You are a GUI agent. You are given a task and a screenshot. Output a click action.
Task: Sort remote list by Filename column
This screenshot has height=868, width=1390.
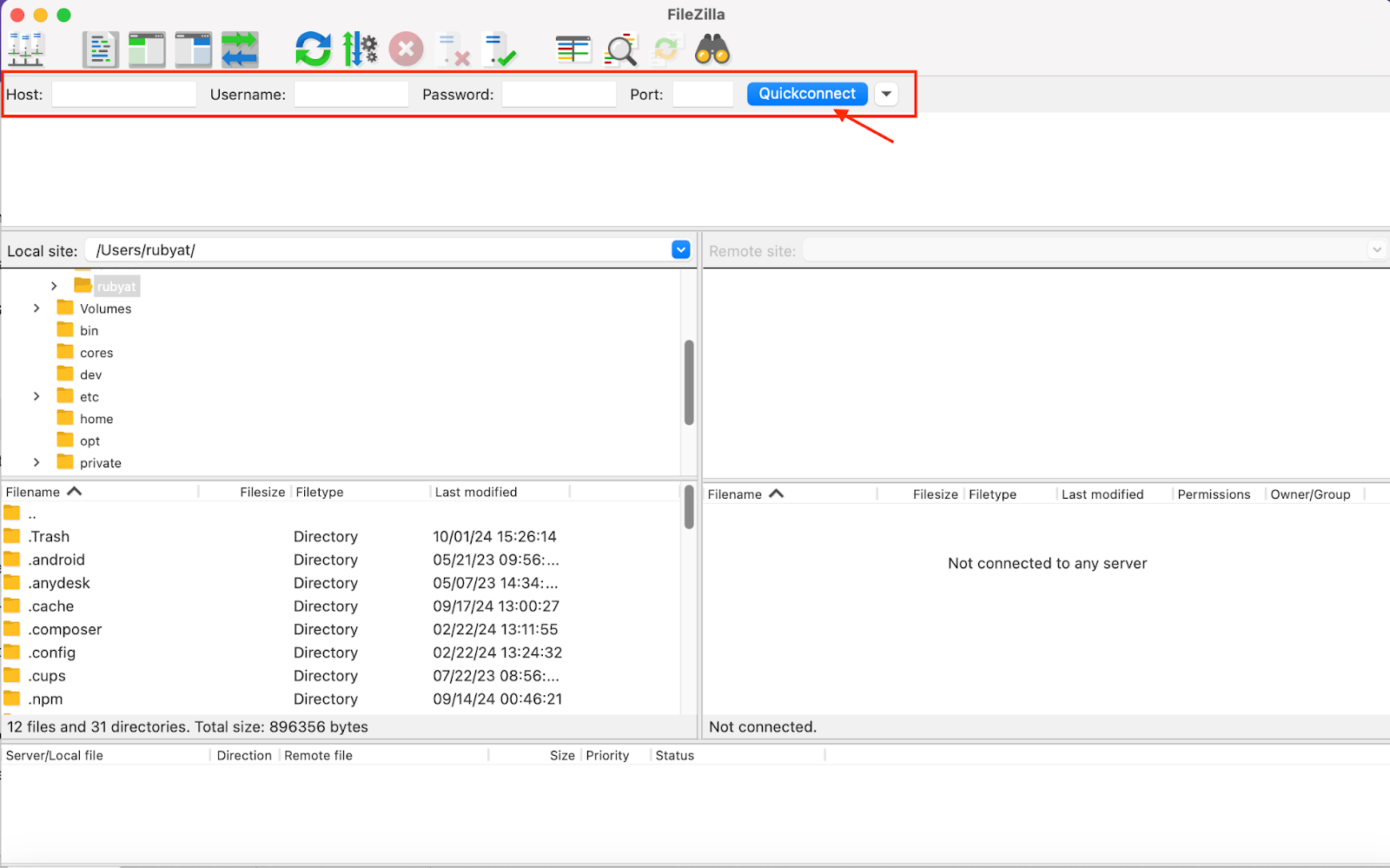[x=790, y=494]
